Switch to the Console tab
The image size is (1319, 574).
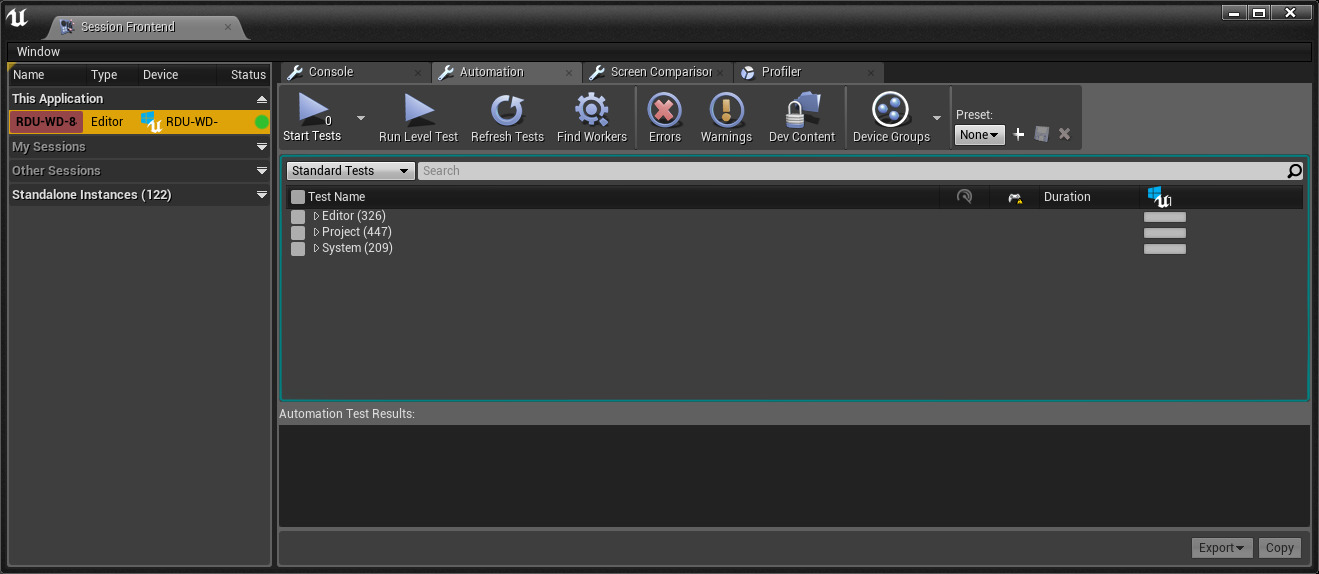[330, 72]
